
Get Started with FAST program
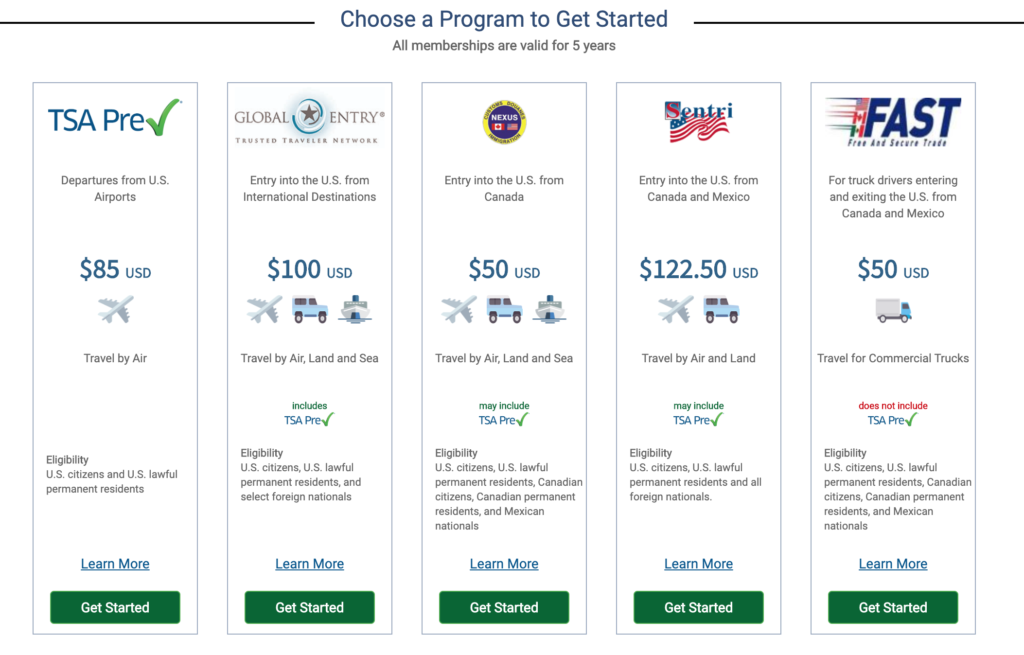[x=893, y=607]
